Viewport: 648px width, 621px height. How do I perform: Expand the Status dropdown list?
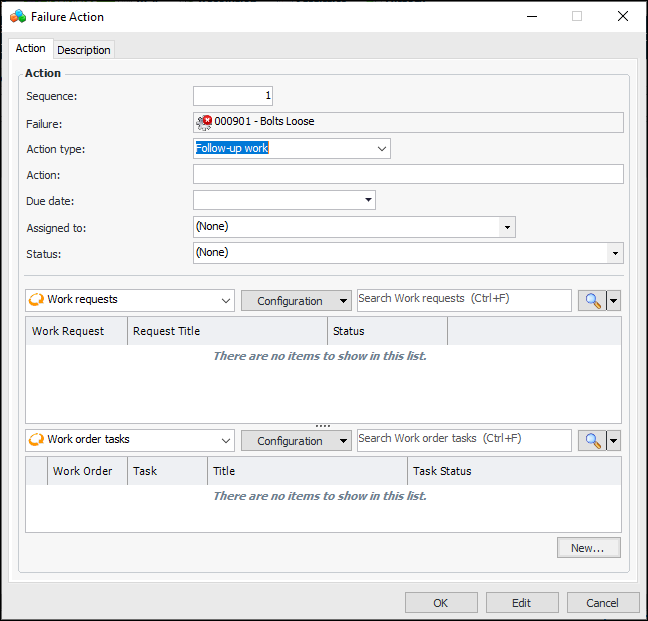[615, 253]
